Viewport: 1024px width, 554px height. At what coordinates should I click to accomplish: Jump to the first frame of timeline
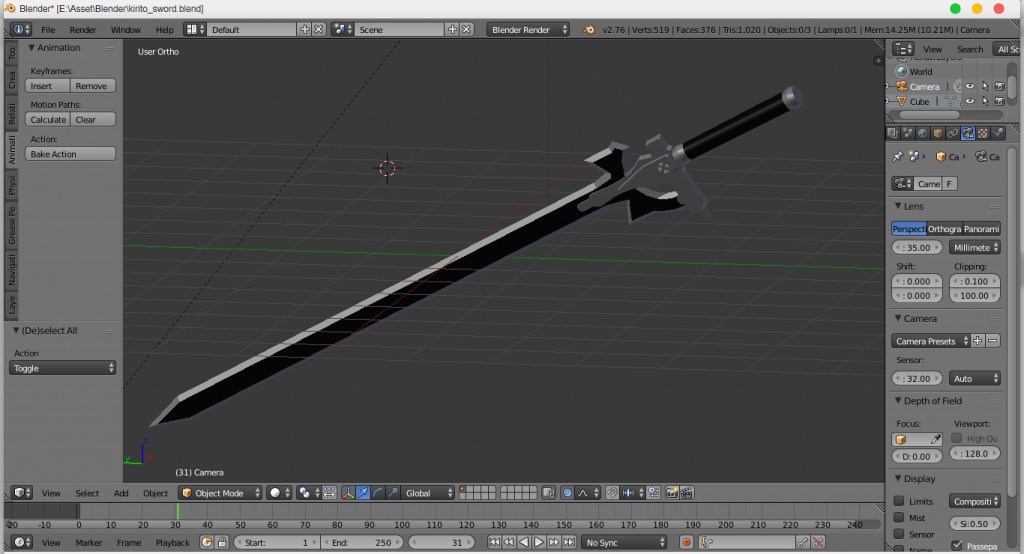[x=494, y=542]
